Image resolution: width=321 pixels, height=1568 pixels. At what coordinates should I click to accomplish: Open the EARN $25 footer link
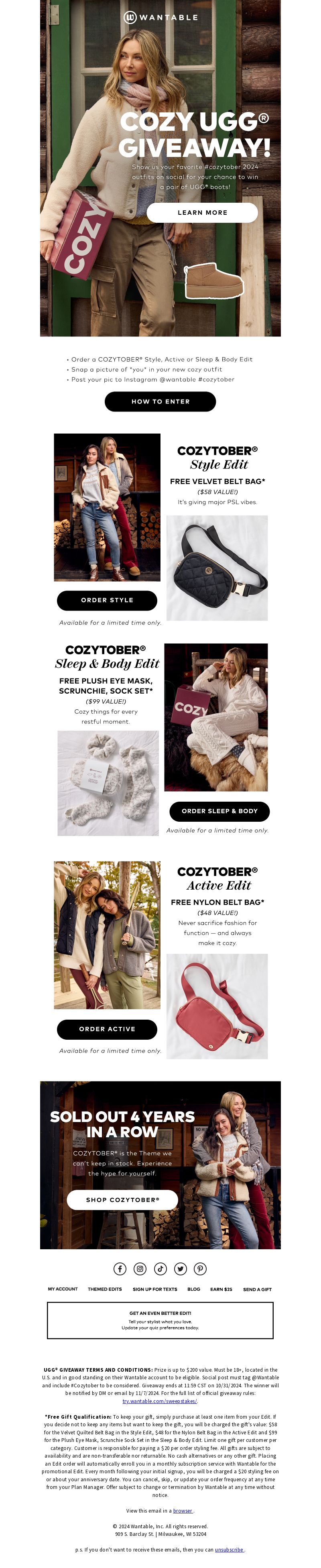click(x=221, y=1289)
